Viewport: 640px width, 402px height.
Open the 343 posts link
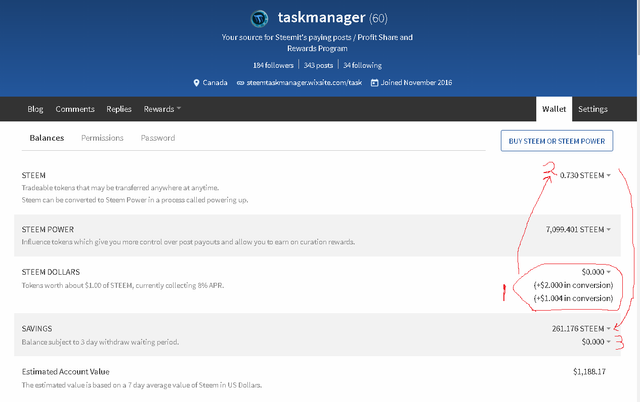click(318, 65)
